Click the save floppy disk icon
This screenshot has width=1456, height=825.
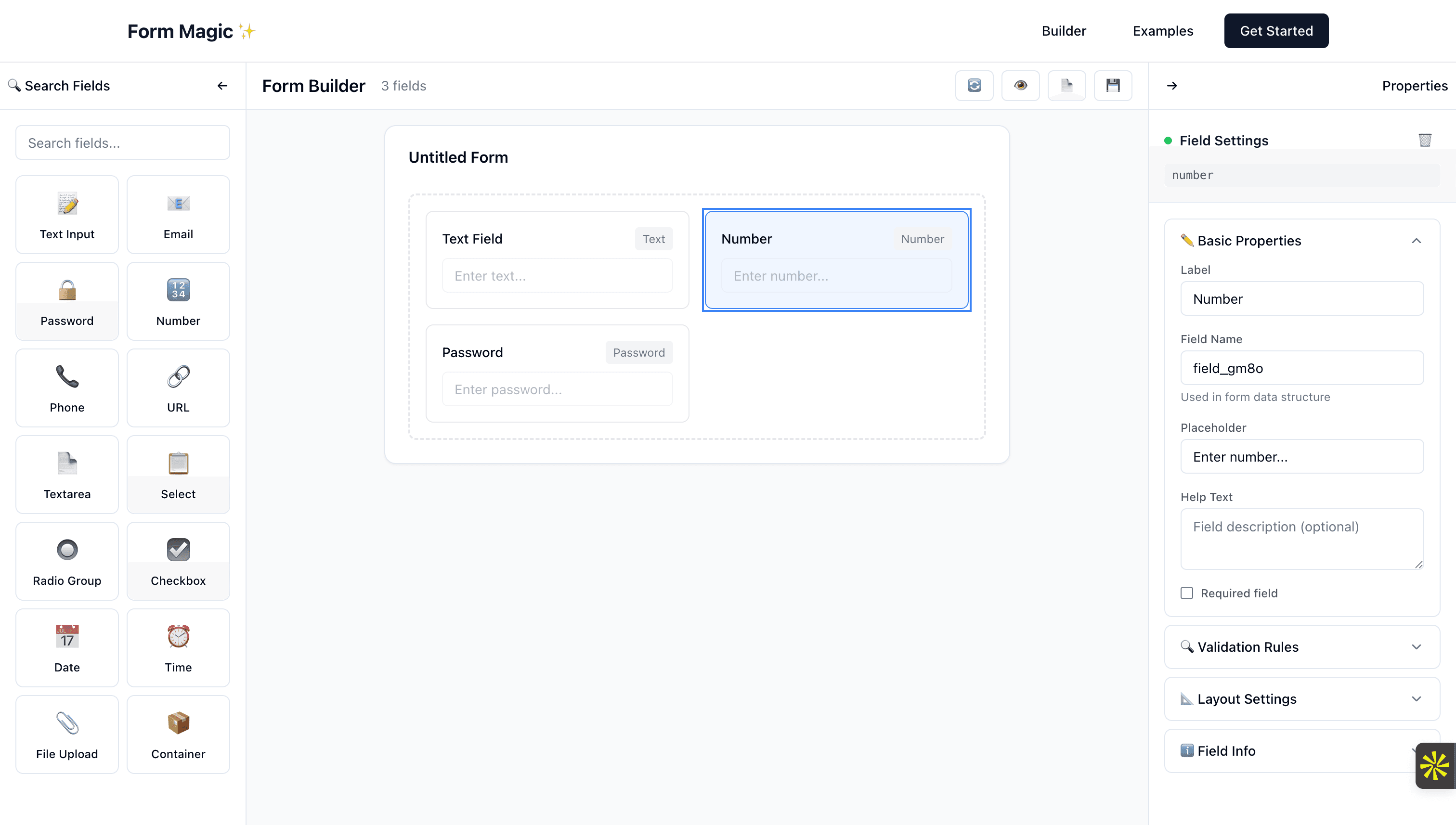coord(1113,86)
